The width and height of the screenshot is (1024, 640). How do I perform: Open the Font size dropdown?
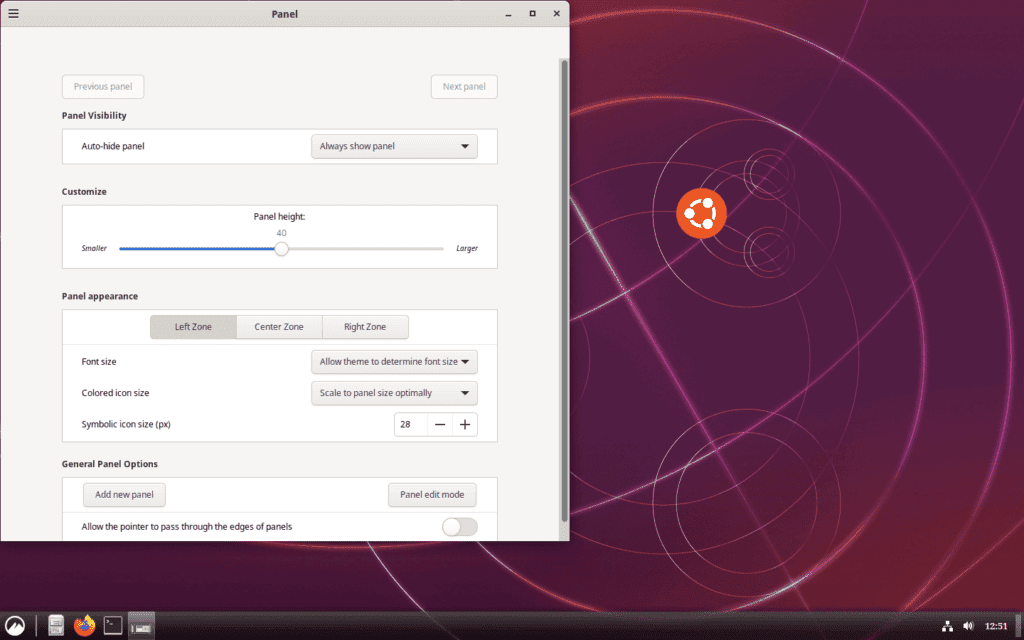(394, 361)
